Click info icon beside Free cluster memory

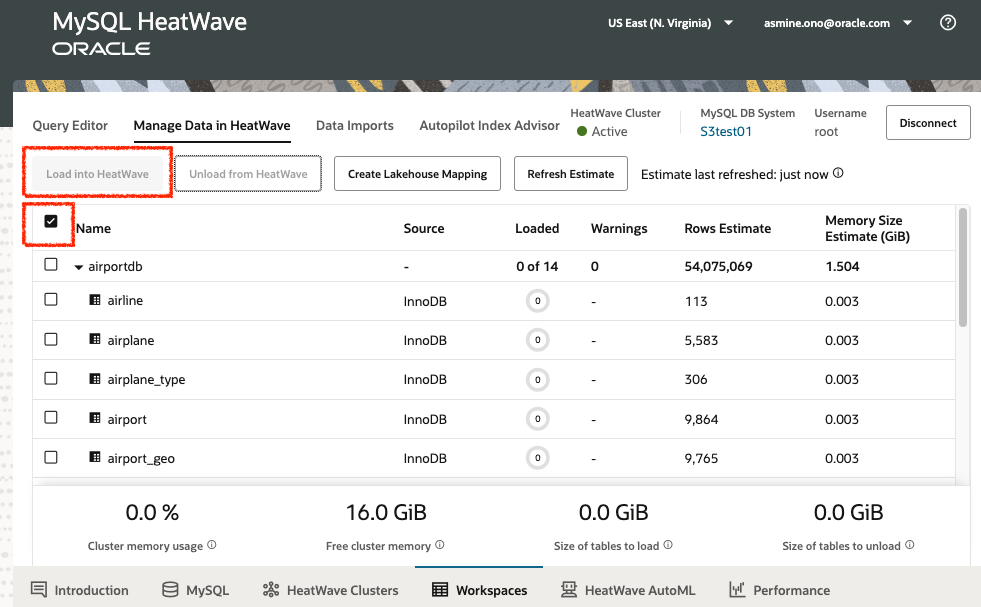440,546
